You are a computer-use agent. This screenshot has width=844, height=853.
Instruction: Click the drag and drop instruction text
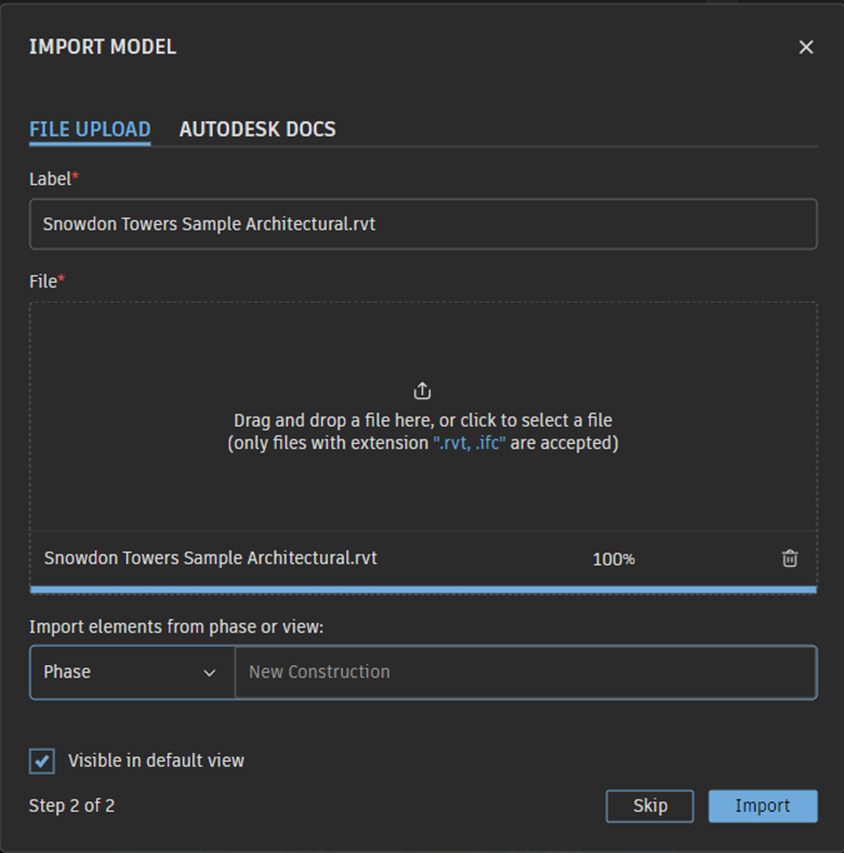[422, 420]
